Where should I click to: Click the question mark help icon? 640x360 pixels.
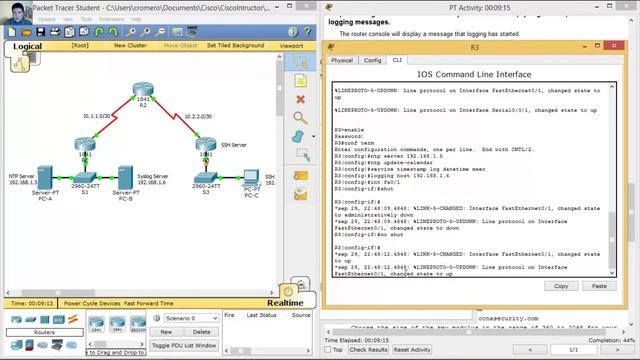[307, 32]
